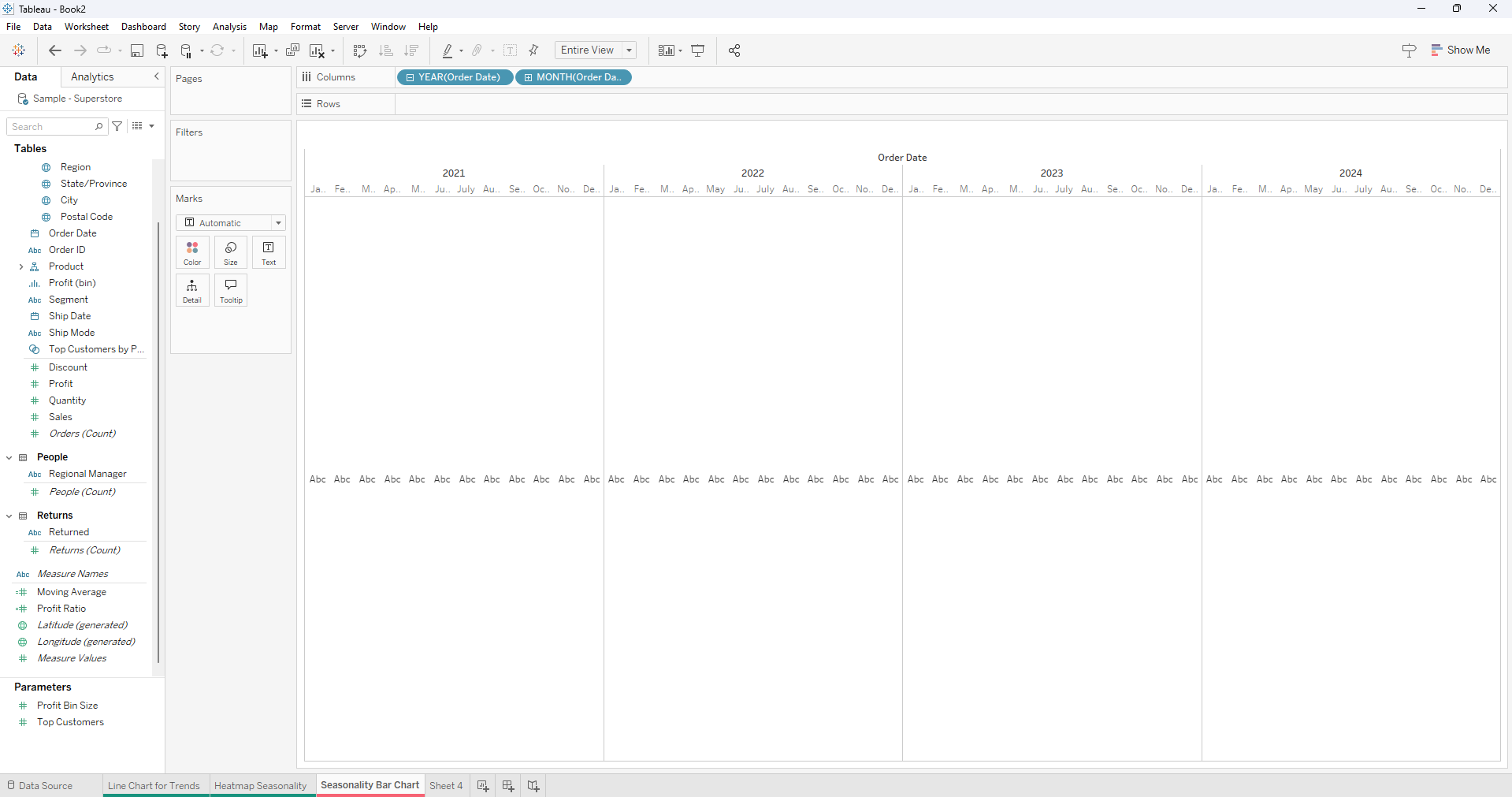The image size is (1512, 797).
Task: Duplicate the current sheet
Action: click(292, 50)
